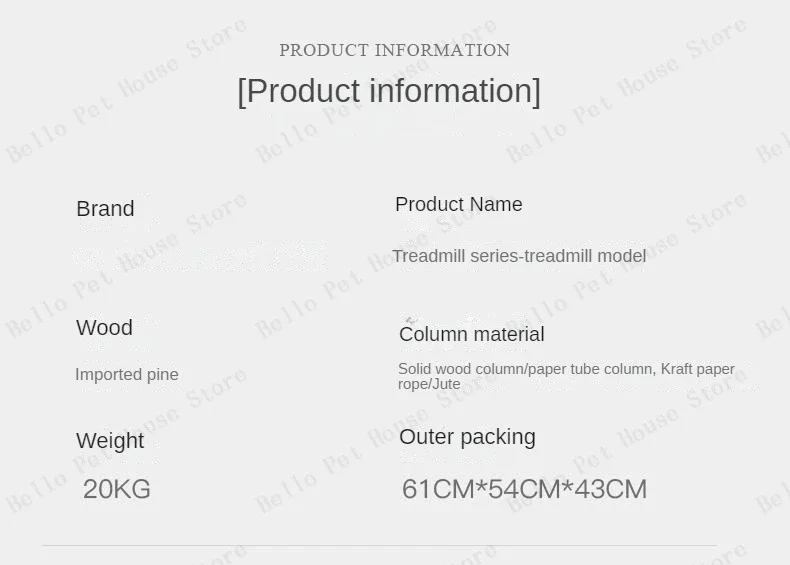Viewport: 790px width, 565px height.
Task: Click the 20KG weight value
Action: 117,489
